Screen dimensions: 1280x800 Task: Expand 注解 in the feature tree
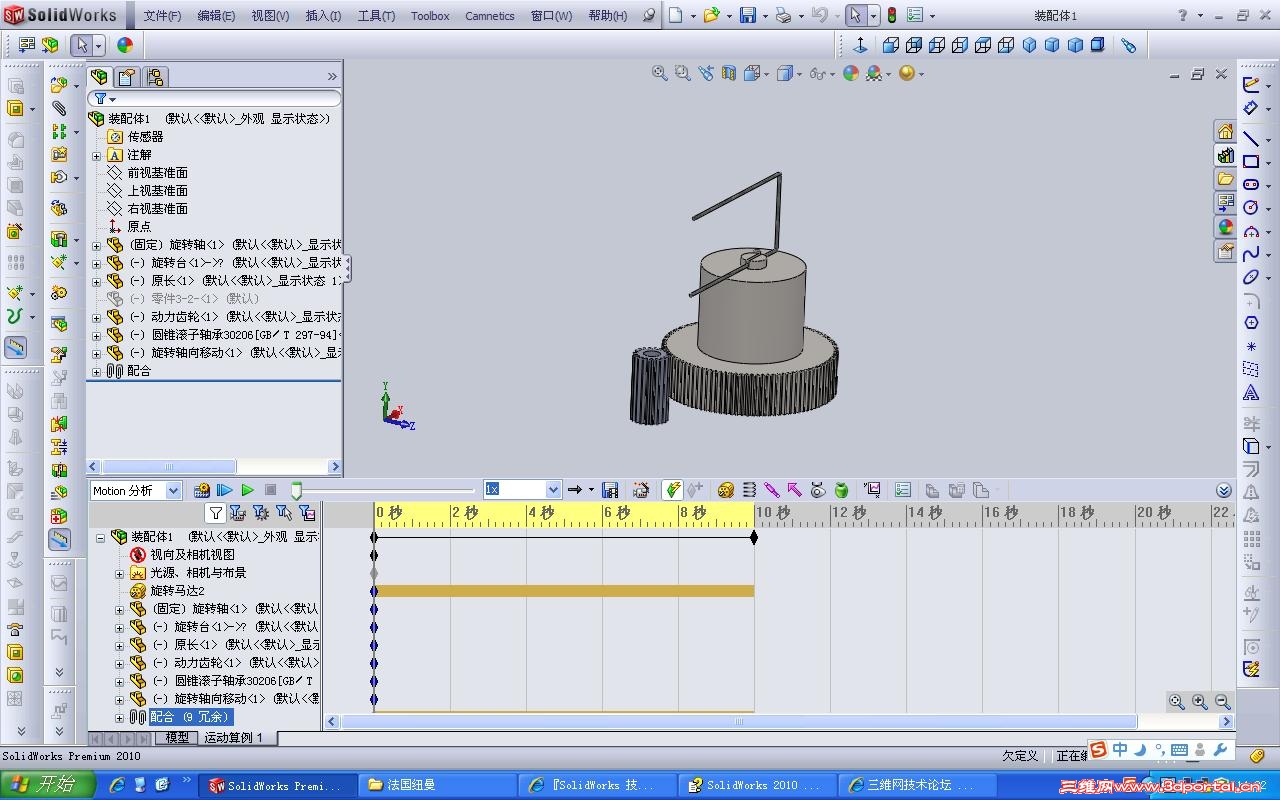pyautogui.click(x=97, y=155)
